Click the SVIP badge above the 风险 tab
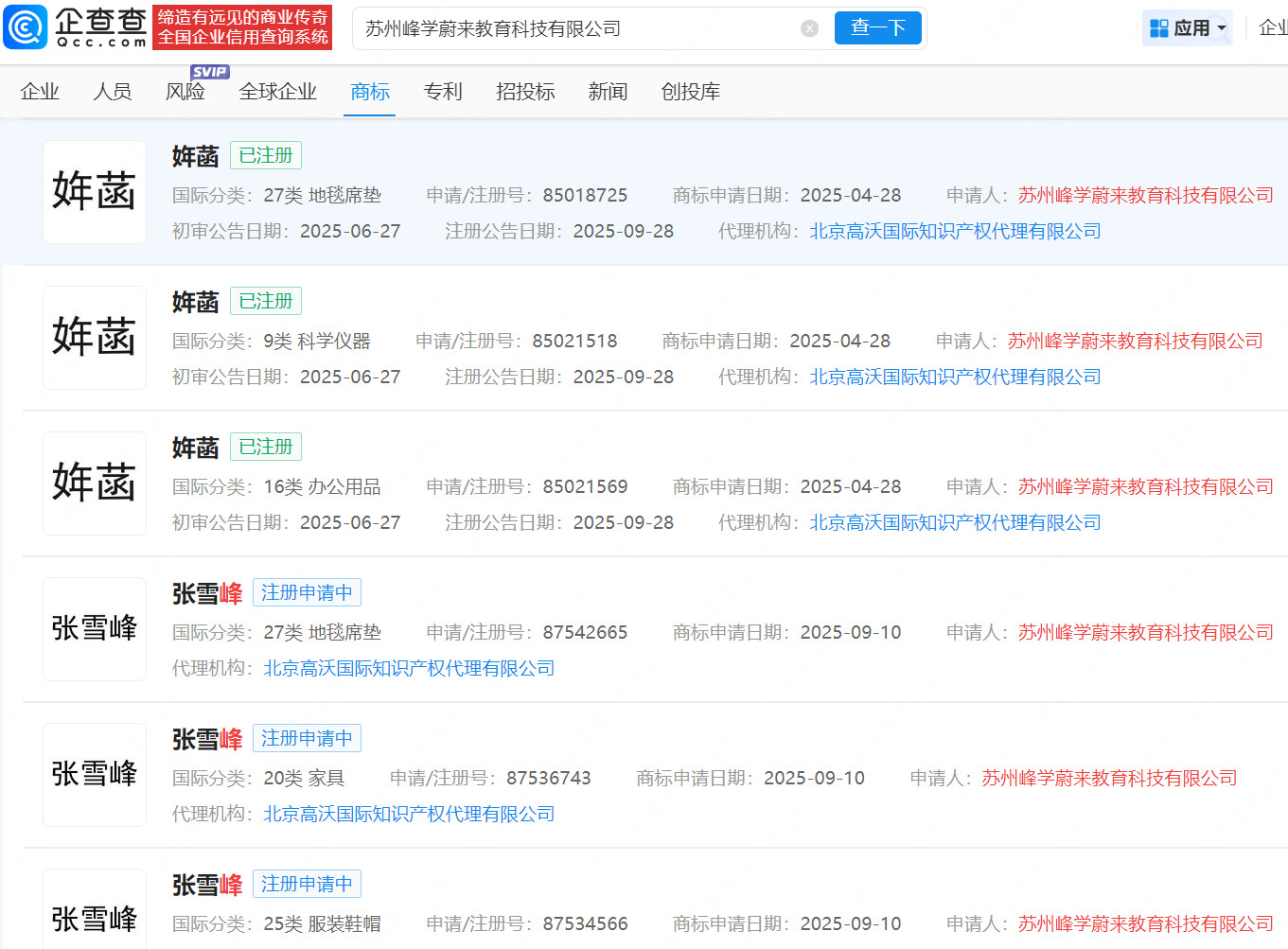The height and width of the screenshot is (949, 1288). (210, 71)
